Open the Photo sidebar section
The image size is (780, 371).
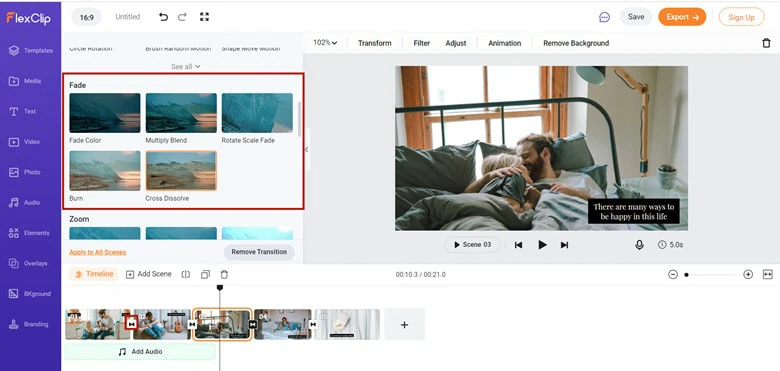tap(24, 172)
